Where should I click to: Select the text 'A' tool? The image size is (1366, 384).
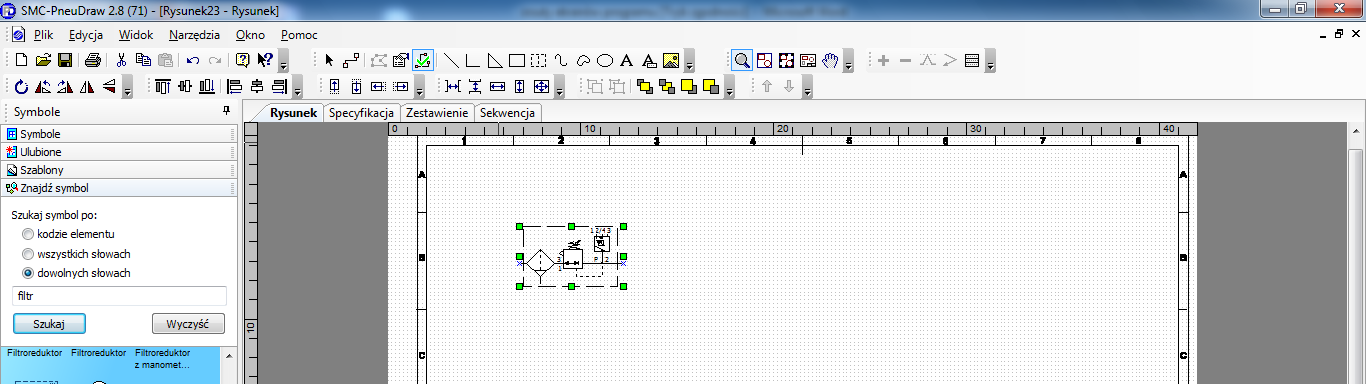coord(626,60)
